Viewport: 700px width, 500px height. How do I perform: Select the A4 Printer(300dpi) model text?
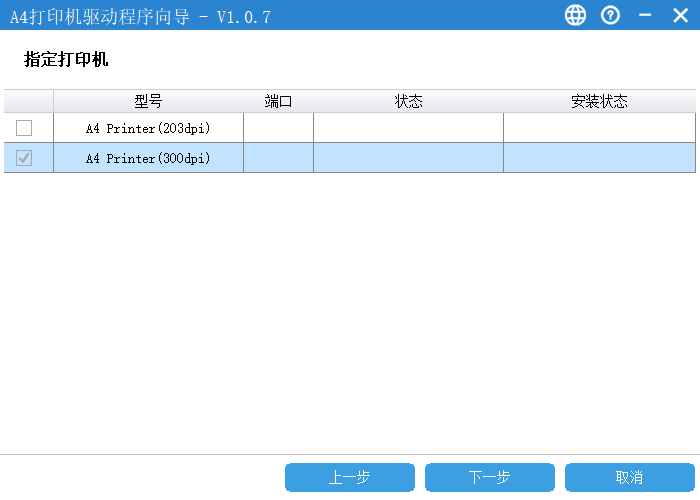click(x=148, y=158)
